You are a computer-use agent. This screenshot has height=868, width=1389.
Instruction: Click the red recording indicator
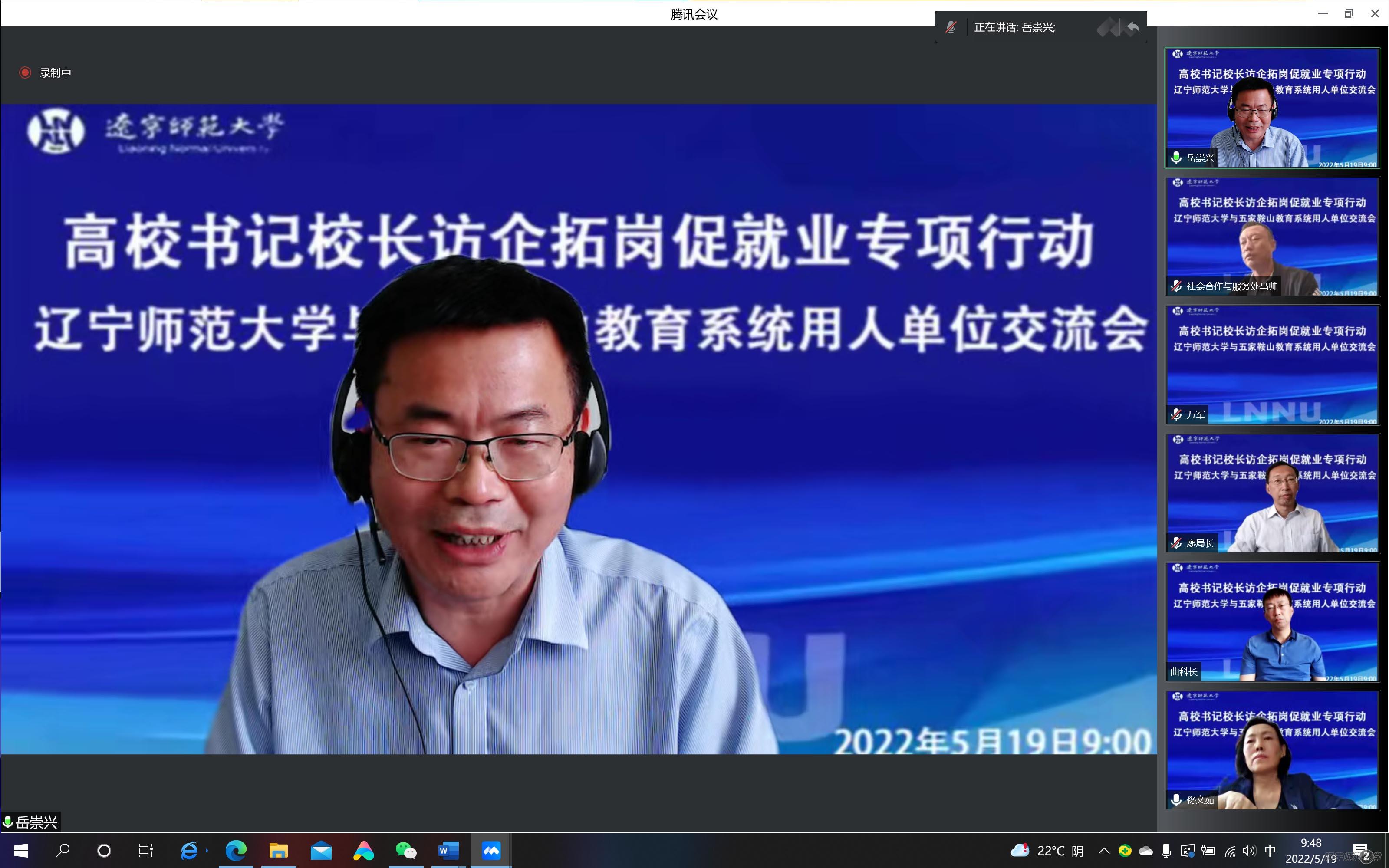[x=25, y=72]
